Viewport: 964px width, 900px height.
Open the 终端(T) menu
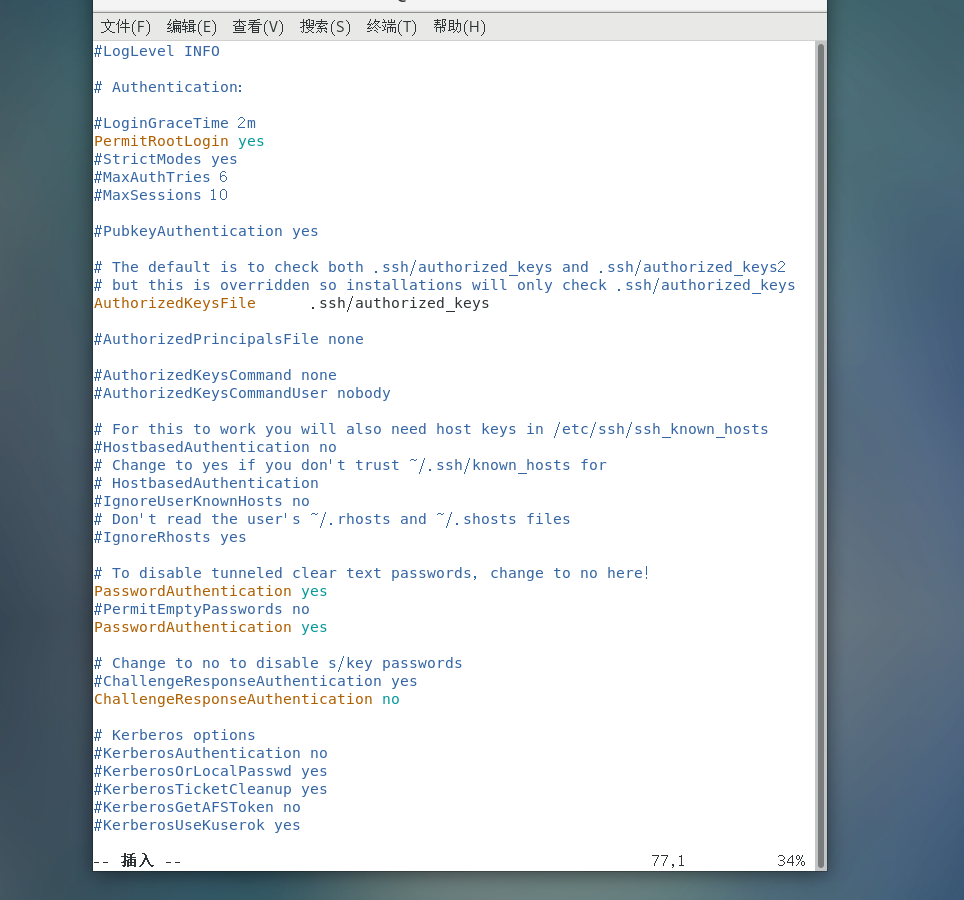click(392, 26)
